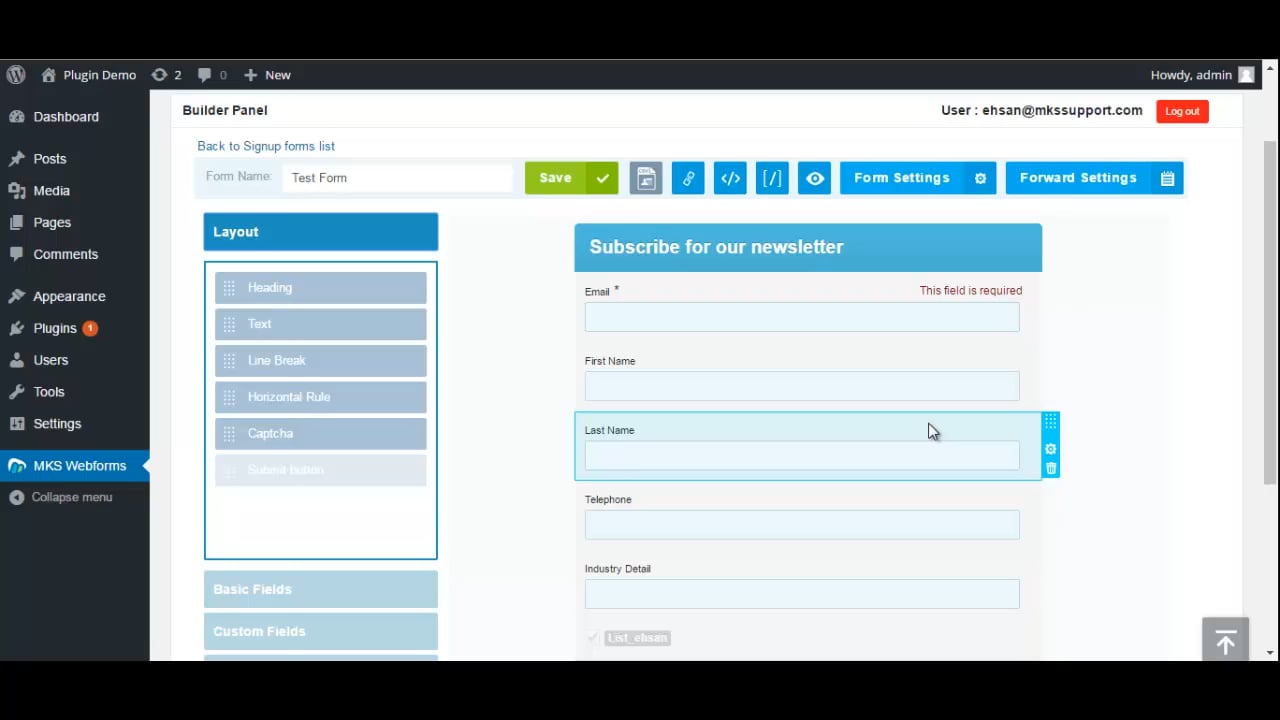Open the WordPress logo menu
The image size is (1280, 720).
16,75
